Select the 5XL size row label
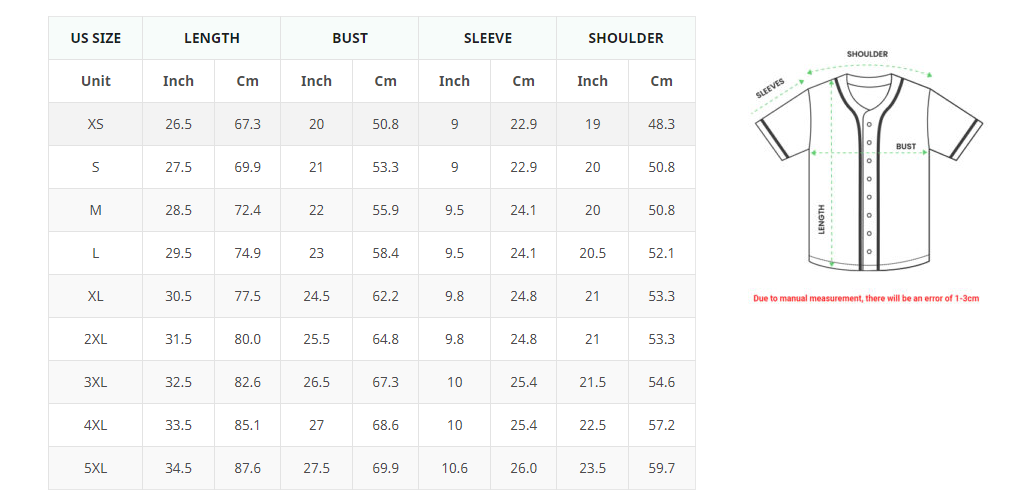1034x504 pixels. pos(96,468)
